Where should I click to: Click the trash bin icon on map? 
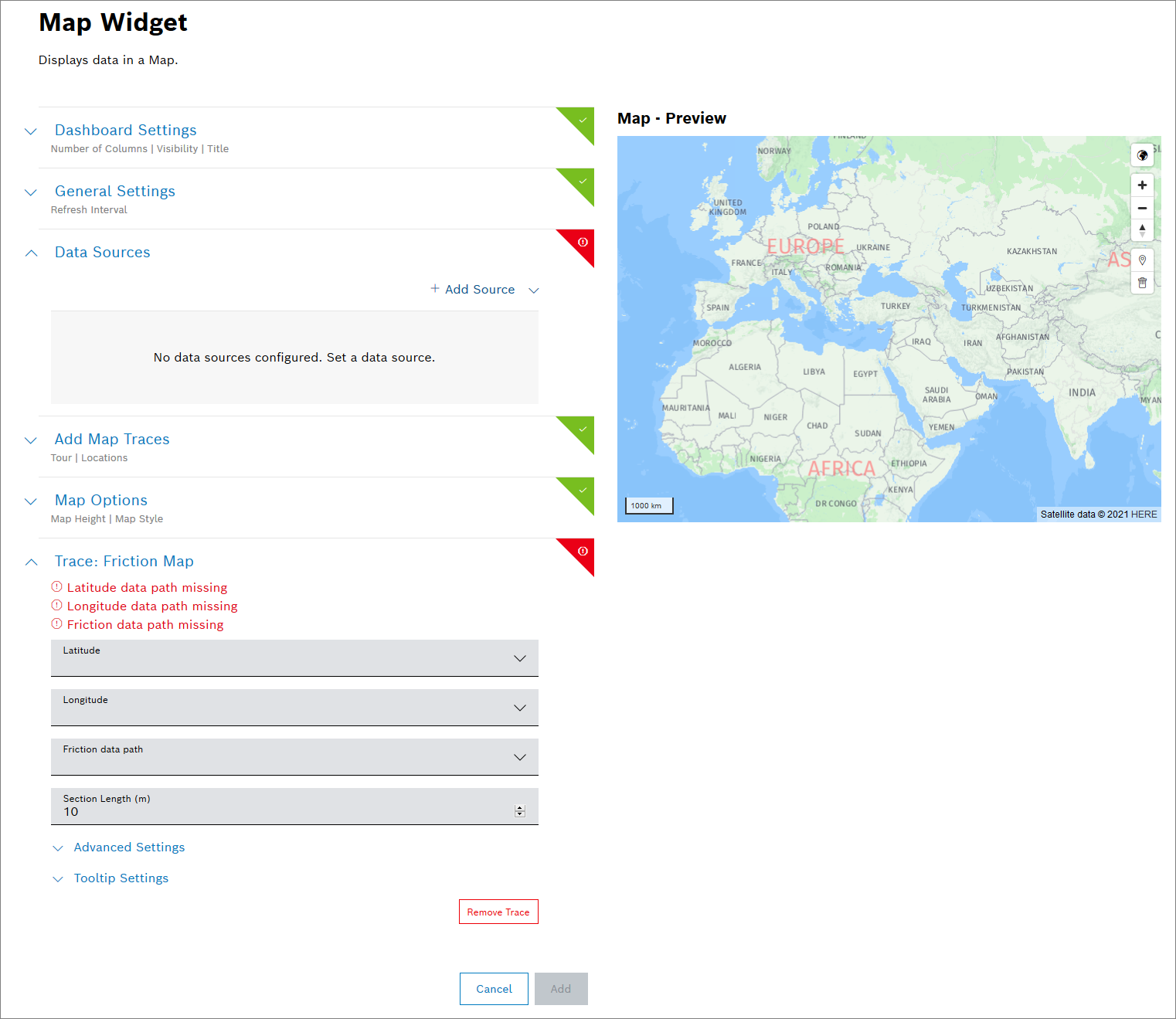[x=1142, y=283]
